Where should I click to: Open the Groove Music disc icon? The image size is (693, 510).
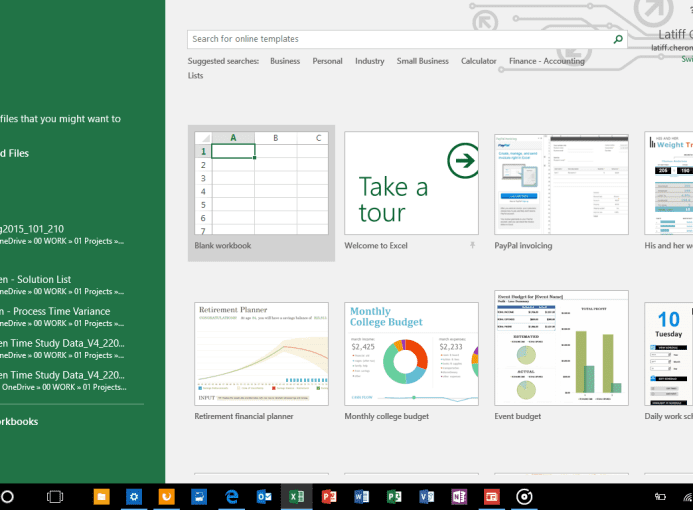coord(524,497)
